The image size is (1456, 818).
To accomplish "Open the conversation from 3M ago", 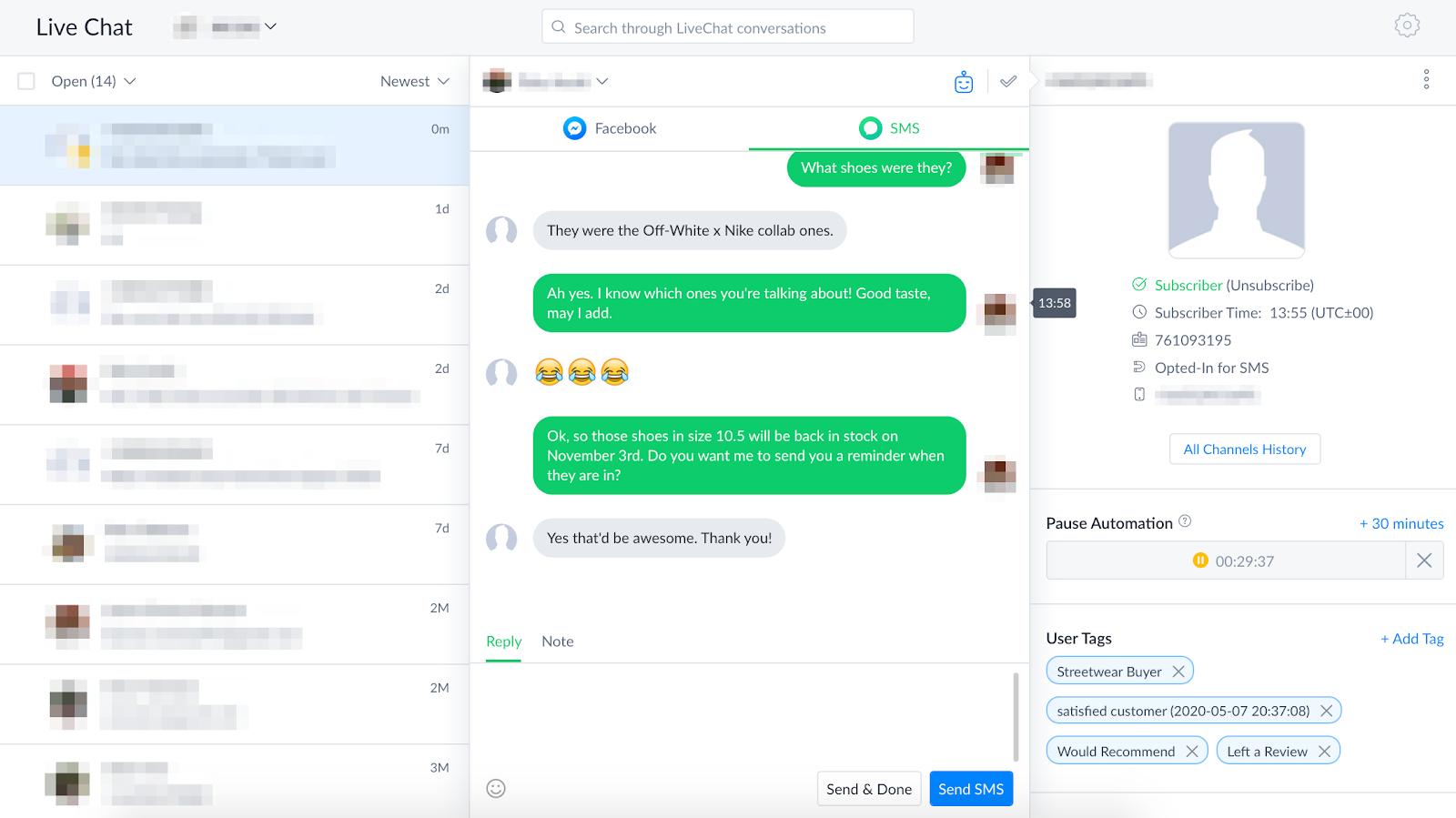I will (x=235, y=782).
